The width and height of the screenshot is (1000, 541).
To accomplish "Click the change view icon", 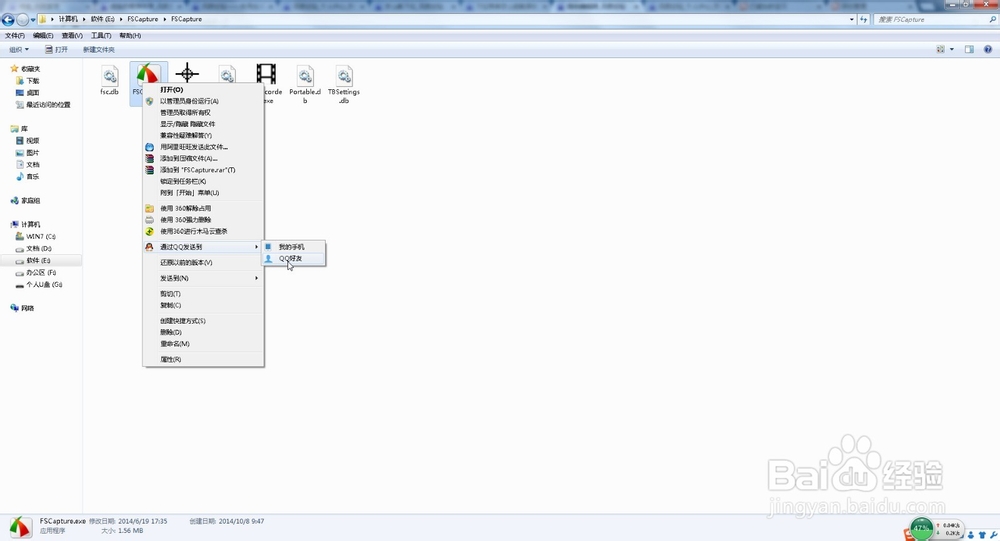I will 941,49.
